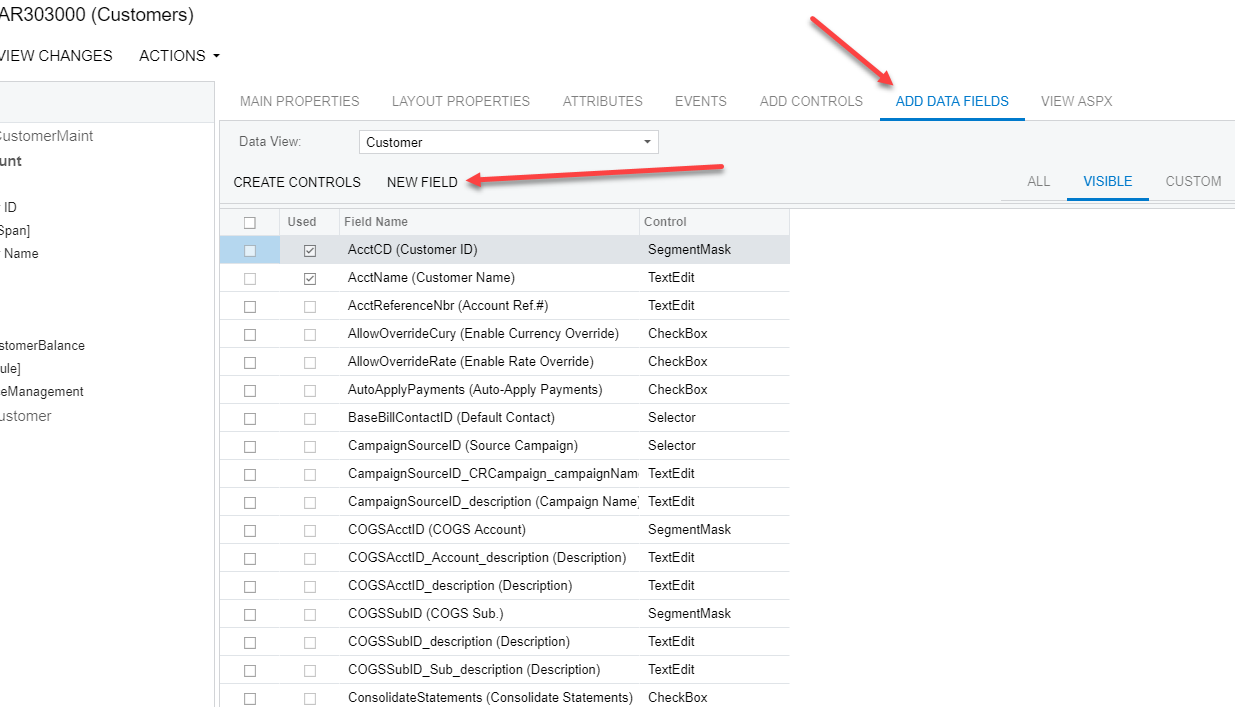Image resolution: width=1235 pixels, height=707 pixels.
Task: Open the VIEW ASPX tab
Action: pos(1077,101)
